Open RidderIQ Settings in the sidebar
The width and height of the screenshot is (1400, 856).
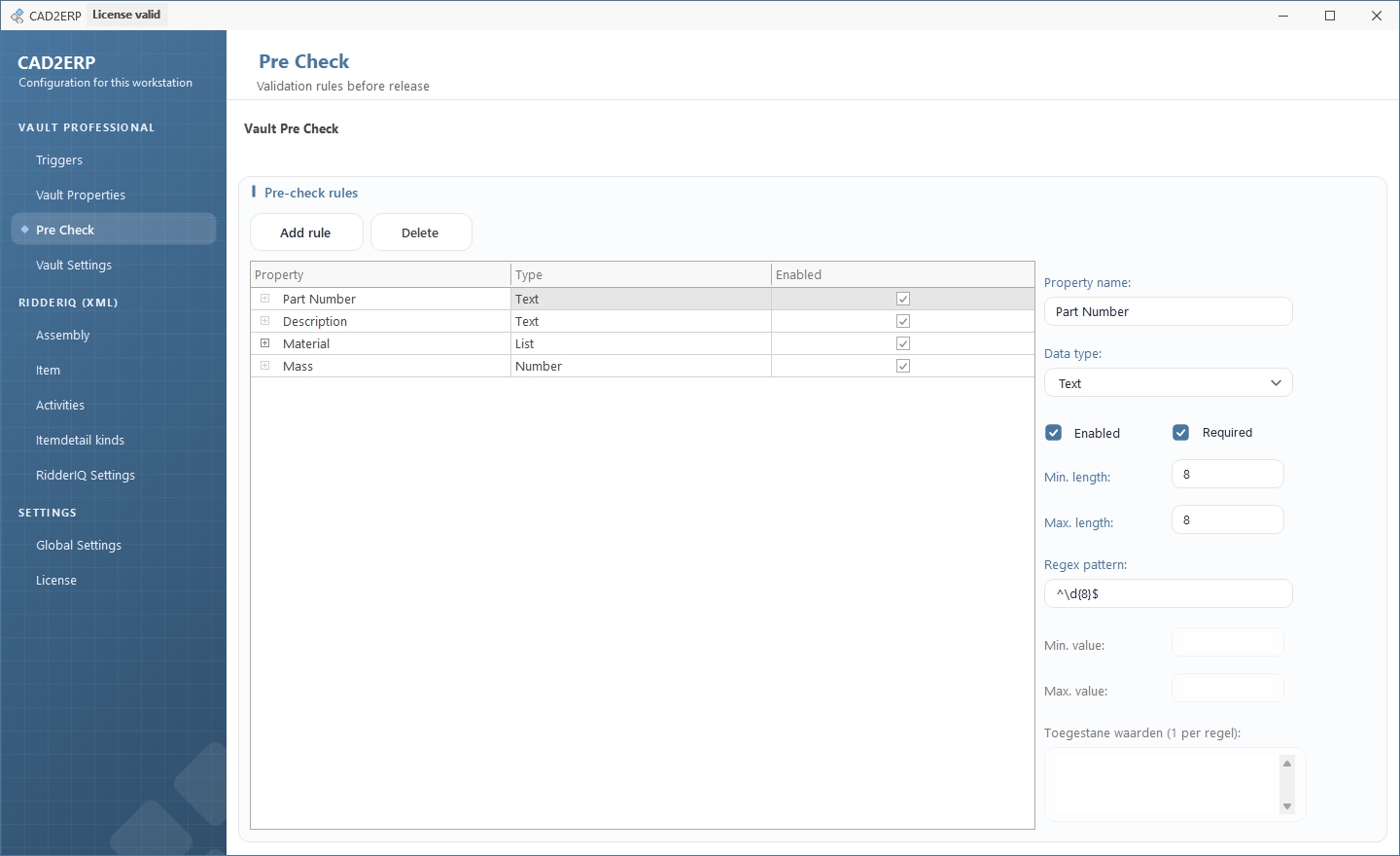tap(113, 476)
